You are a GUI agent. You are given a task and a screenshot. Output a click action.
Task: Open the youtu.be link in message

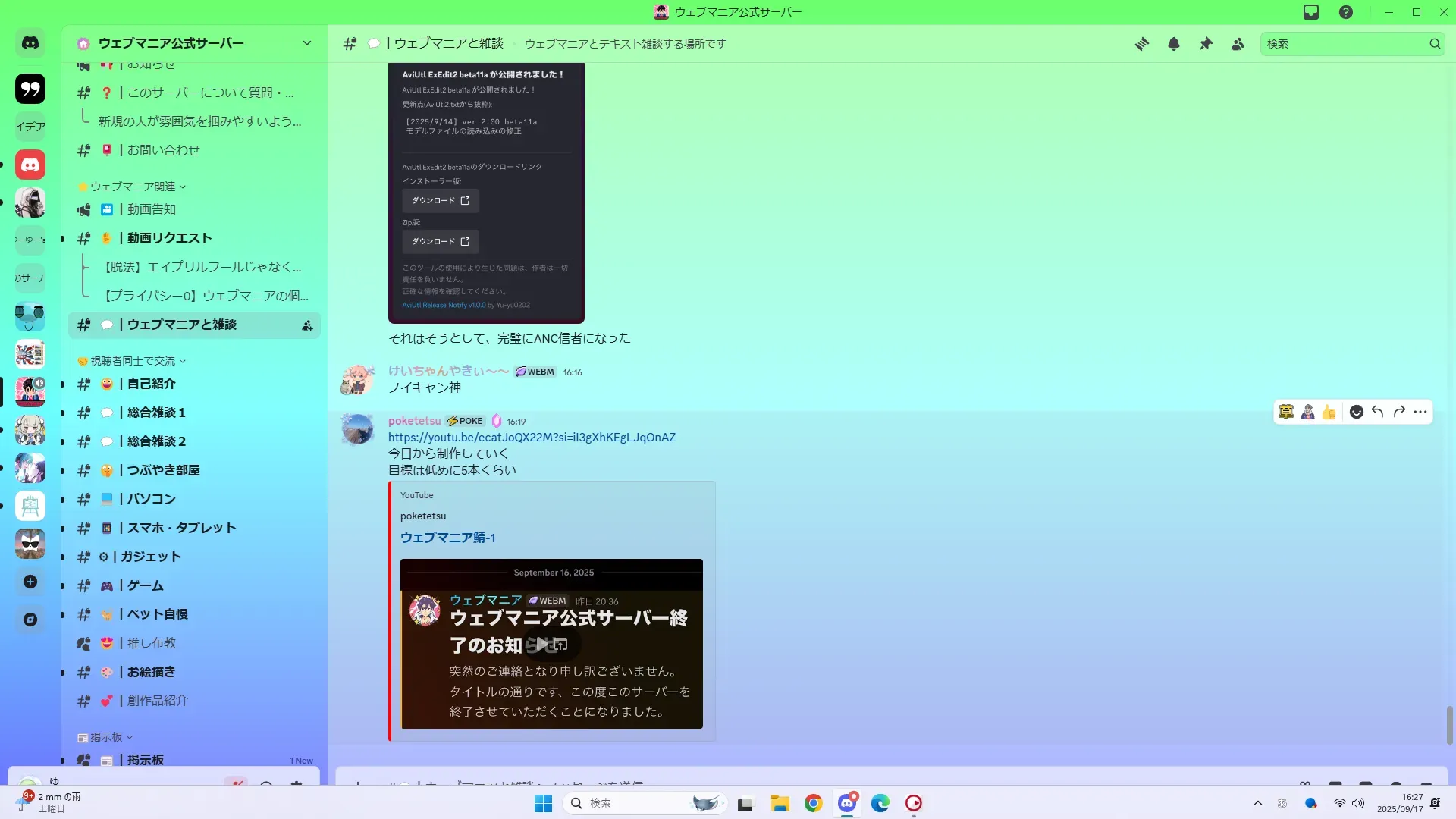coord(531,438)
